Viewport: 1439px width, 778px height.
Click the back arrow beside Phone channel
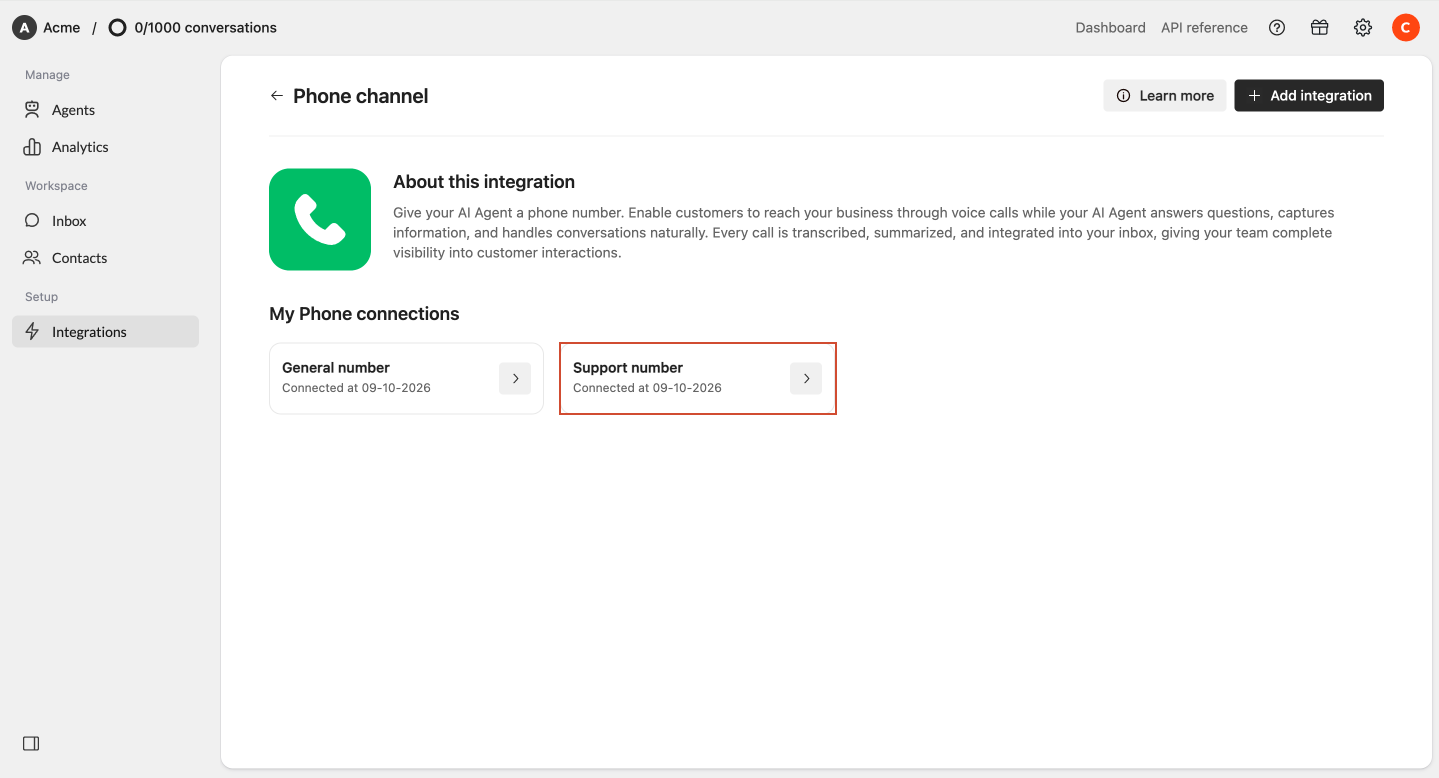click(277, 96)
